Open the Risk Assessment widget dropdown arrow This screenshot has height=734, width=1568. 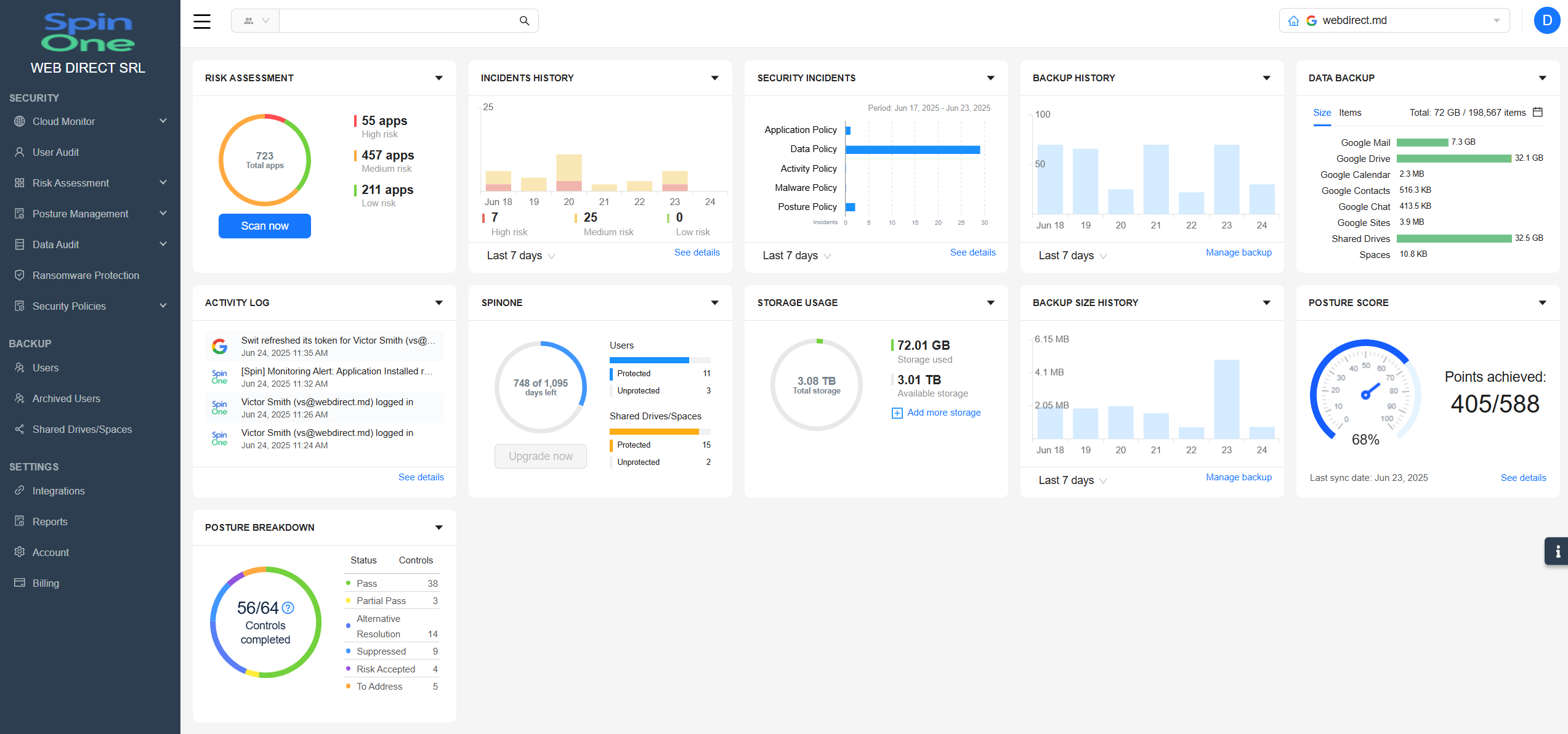(x=438, y=78)
